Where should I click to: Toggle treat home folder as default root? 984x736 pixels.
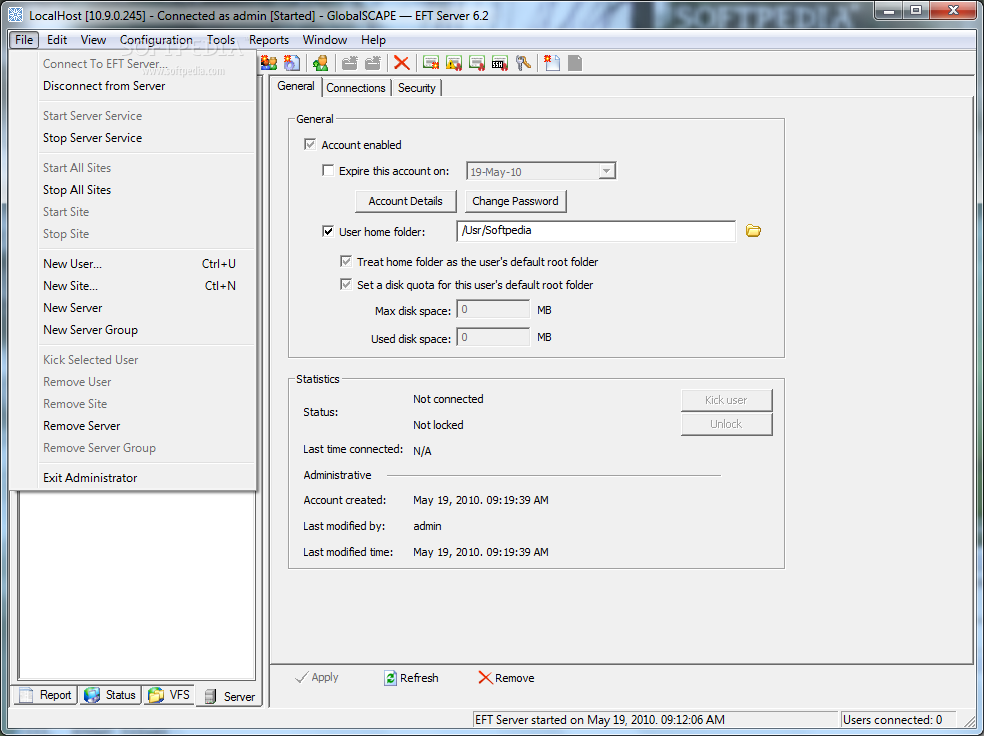[346, 261]
